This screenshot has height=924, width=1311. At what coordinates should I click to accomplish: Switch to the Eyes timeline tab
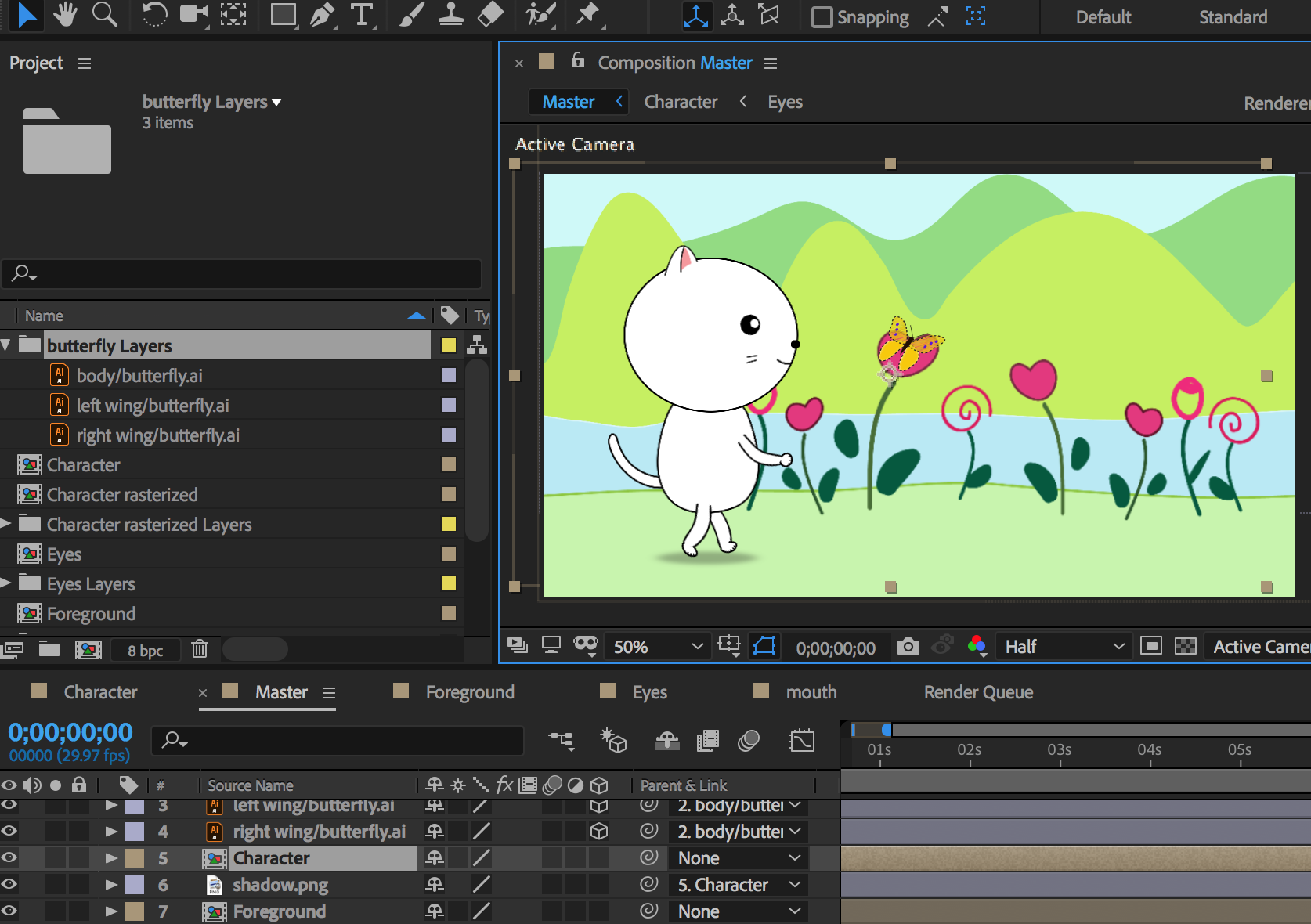(x=650, y=692)
